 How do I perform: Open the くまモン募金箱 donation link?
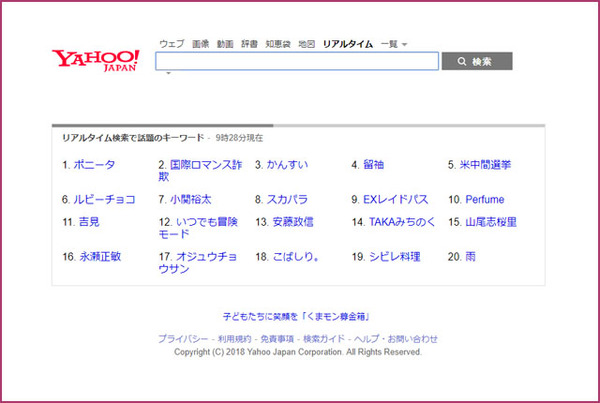pyautogui.click(x=297, y=317)
